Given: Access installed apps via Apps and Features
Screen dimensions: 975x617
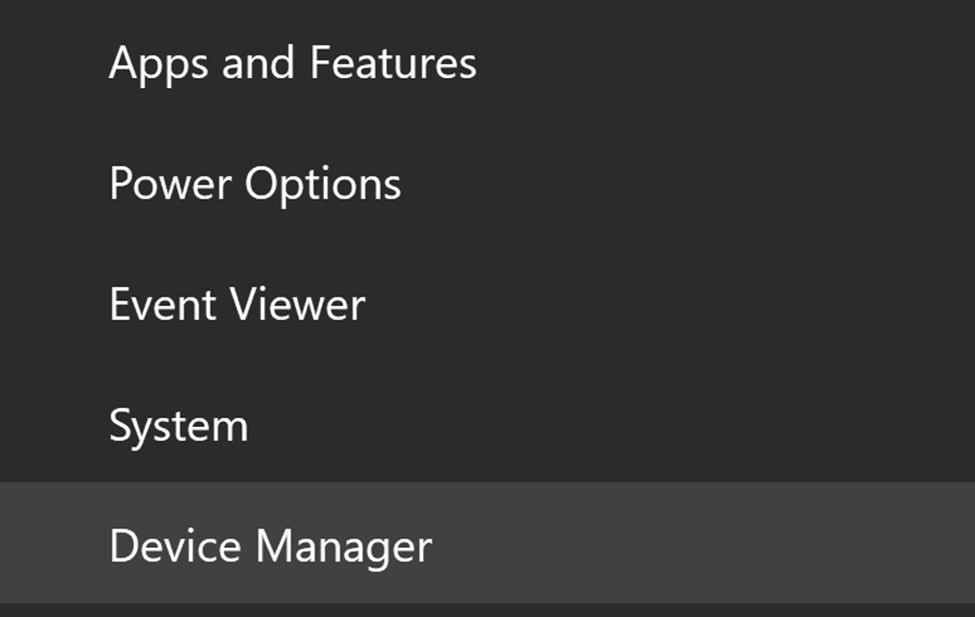Looking at the screenshot, I should [x=293, y=63].
